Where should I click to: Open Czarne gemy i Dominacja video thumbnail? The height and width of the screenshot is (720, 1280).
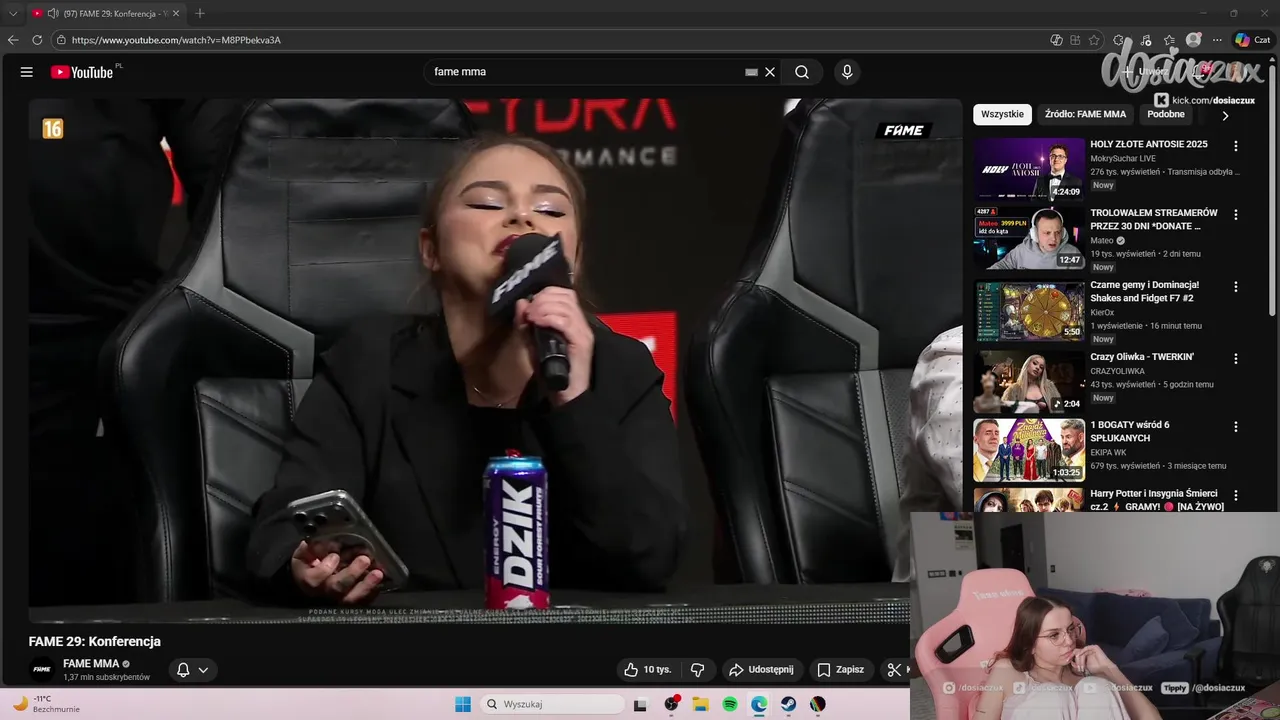tap(1029, 310)
